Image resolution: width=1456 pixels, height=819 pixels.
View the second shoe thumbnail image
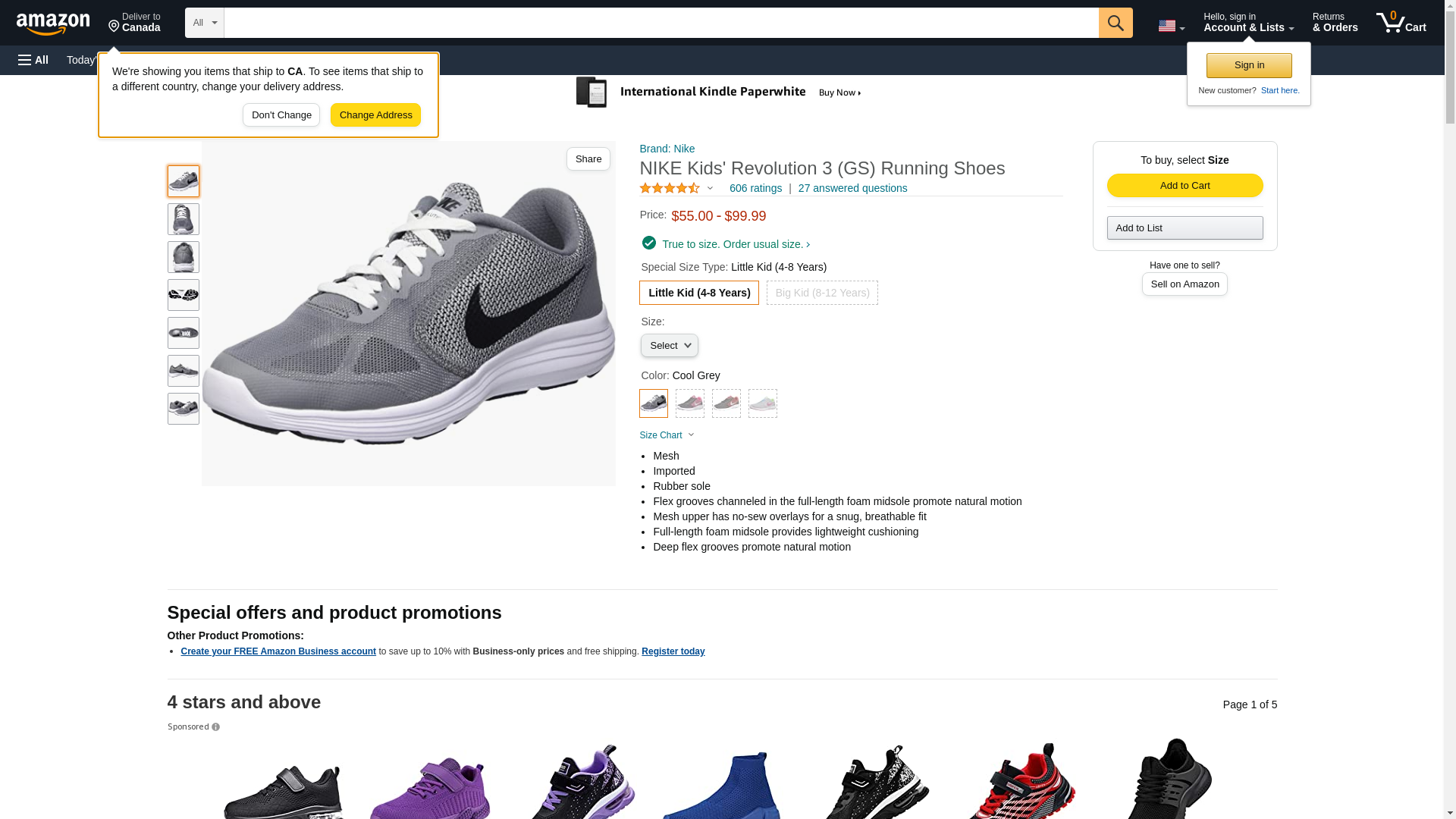point(184,219)
